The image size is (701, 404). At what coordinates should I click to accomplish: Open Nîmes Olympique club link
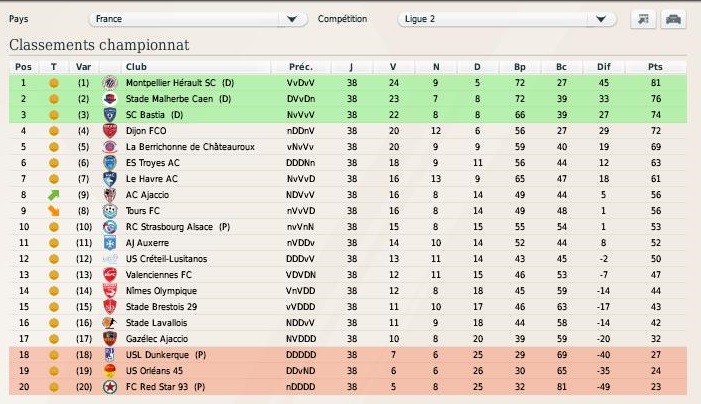(x=161, y=291)
